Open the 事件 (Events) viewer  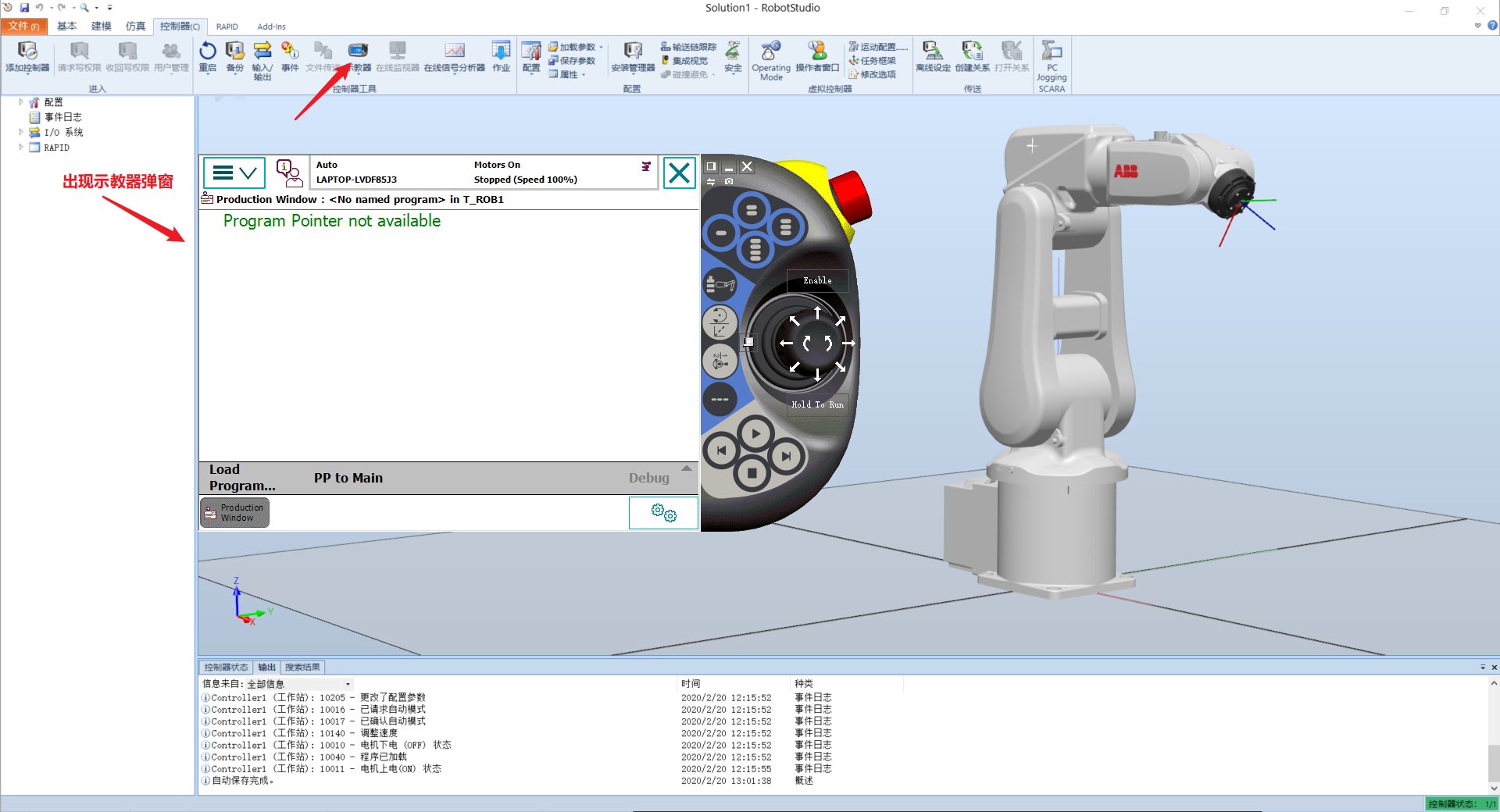click(290, 56)
